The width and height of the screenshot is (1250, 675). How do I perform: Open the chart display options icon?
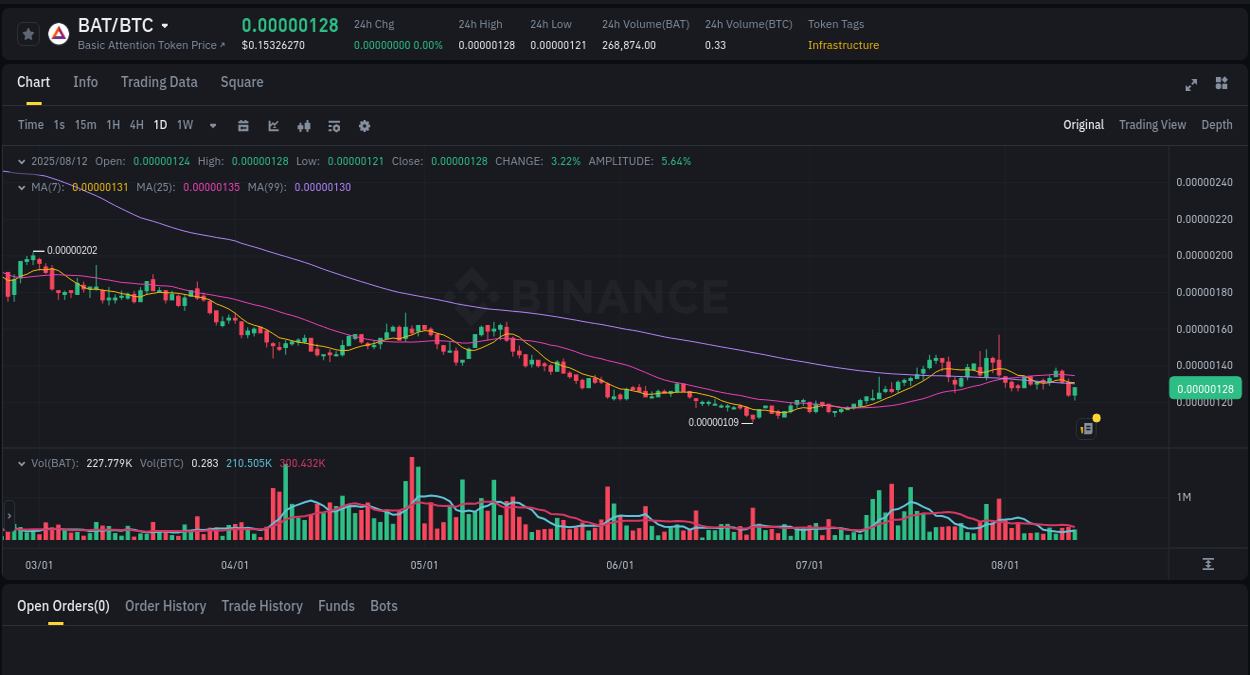coord(334,126)
